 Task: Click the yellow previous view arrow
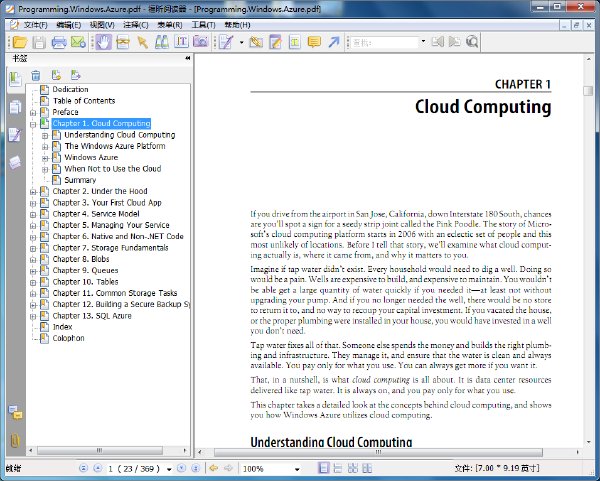click(x=214, y=468)
